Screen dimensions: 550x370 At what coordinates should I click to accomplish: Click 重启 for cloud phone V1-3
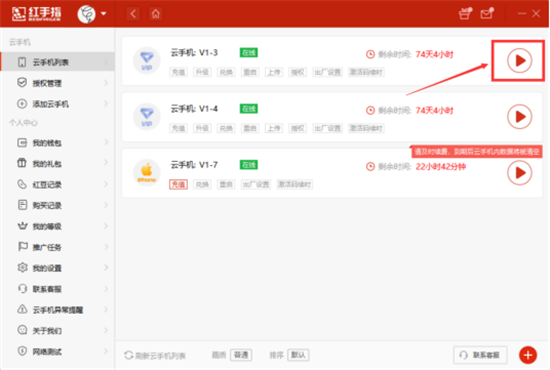coord(250,72)
